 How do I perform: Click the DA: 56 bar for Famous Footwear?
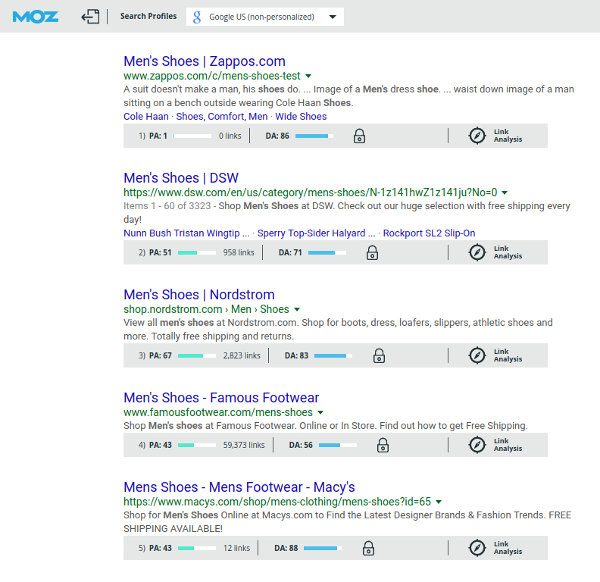pyautogui.click(x=338, y=445)
